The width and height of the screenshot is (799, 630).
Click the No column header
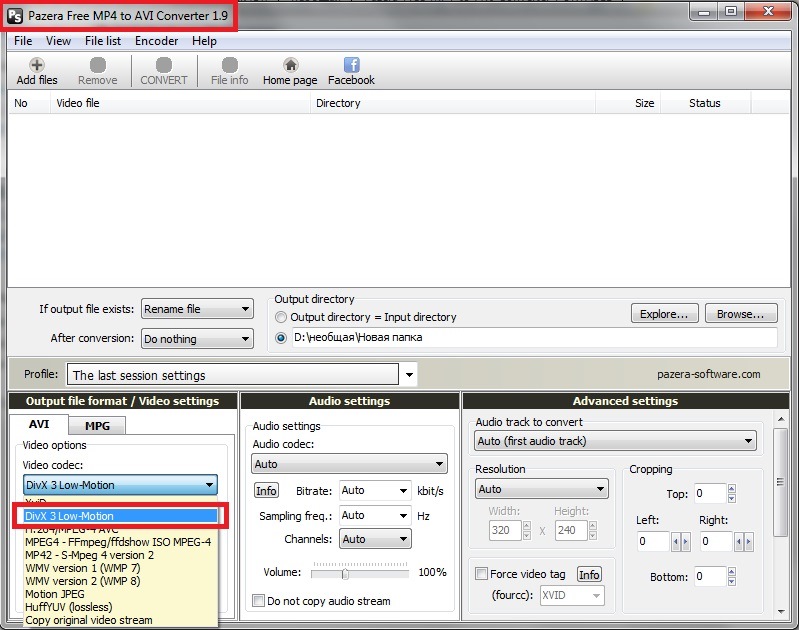coord(29,103)
